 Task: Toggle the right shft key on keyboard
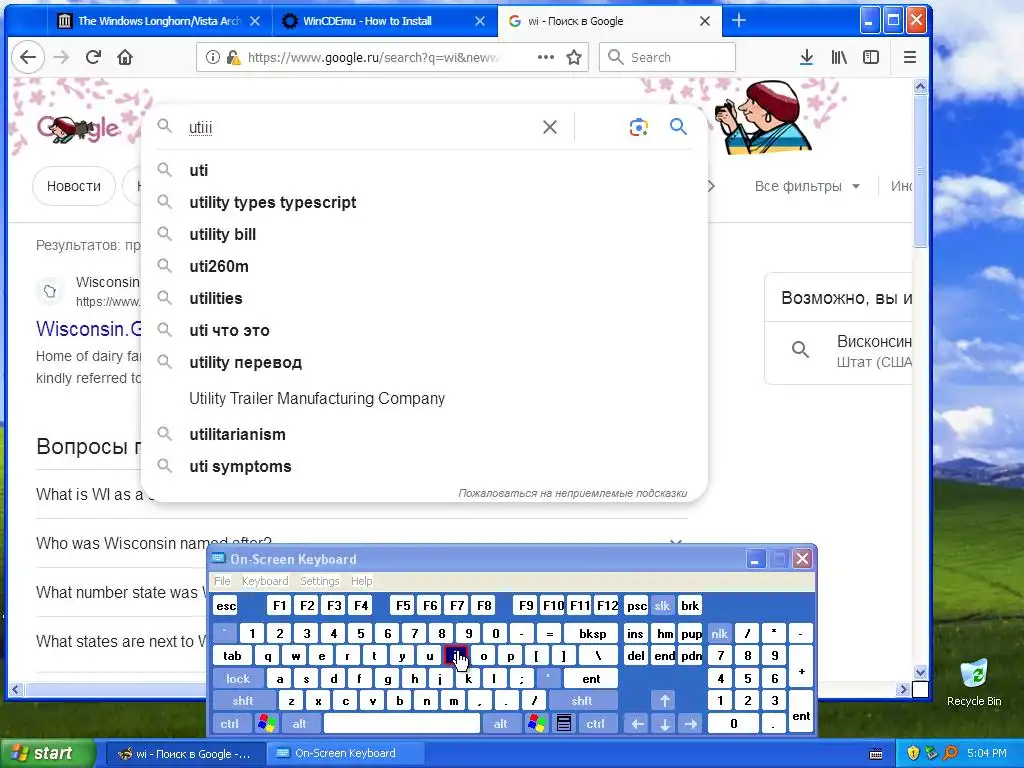(582, 701)
